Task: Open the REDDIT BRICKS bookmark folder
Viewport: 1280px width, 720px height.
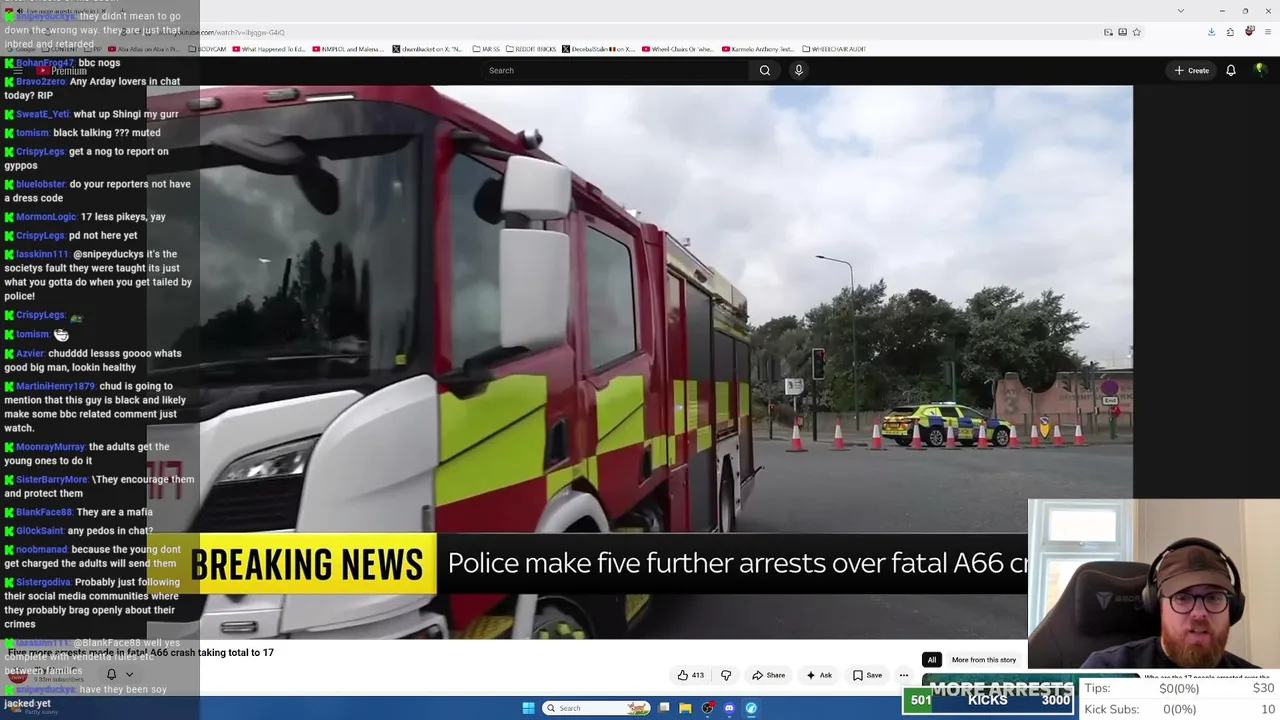Action: tap(531, 49)
